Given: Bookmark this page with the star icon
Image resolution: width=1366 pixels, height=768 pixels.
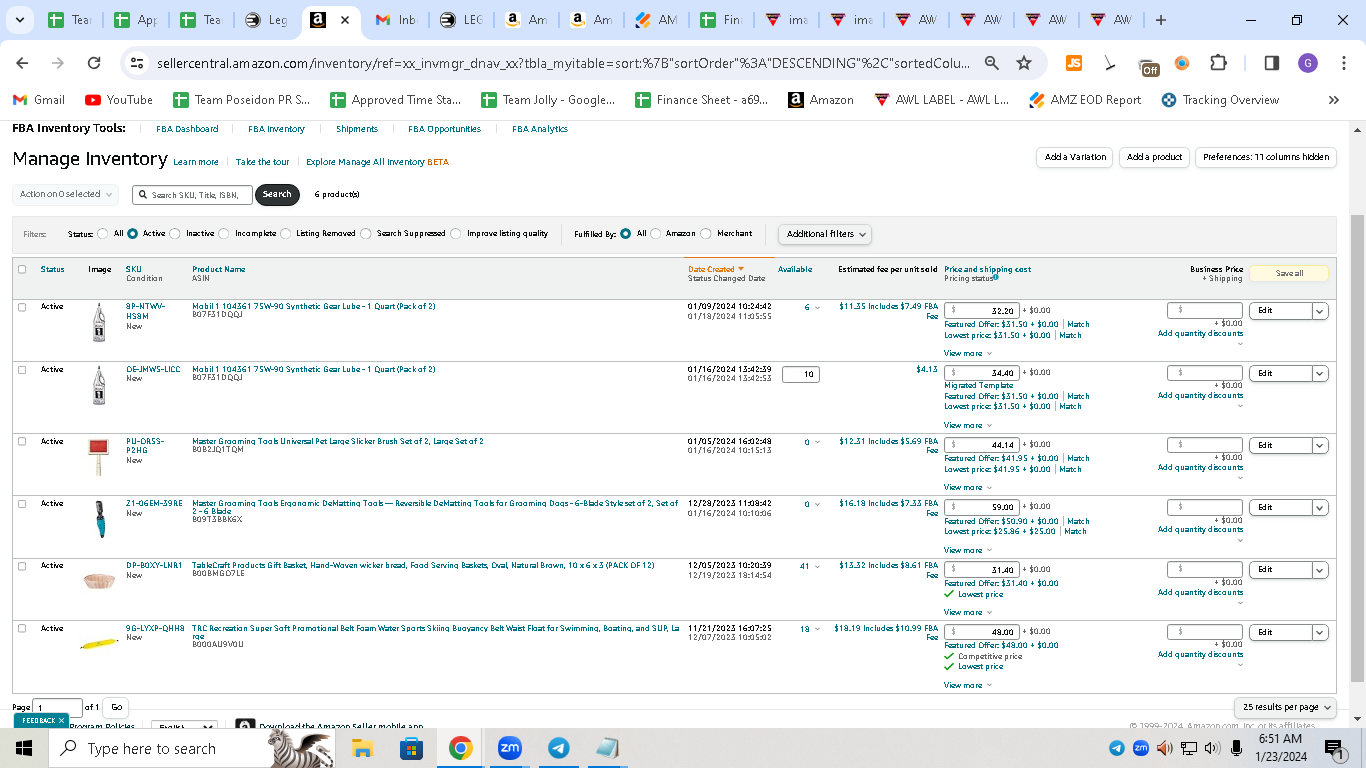Looking at the screenshot, I should coord(1024,63).
